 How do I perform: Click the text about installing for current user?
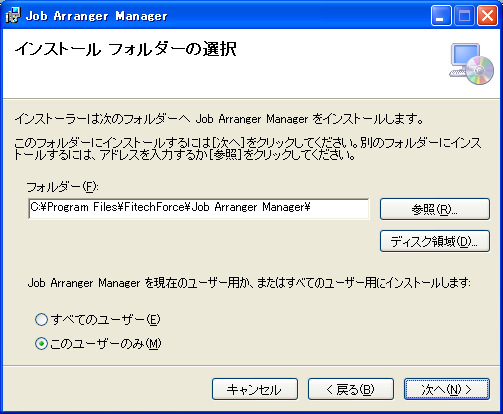point(249,283)
